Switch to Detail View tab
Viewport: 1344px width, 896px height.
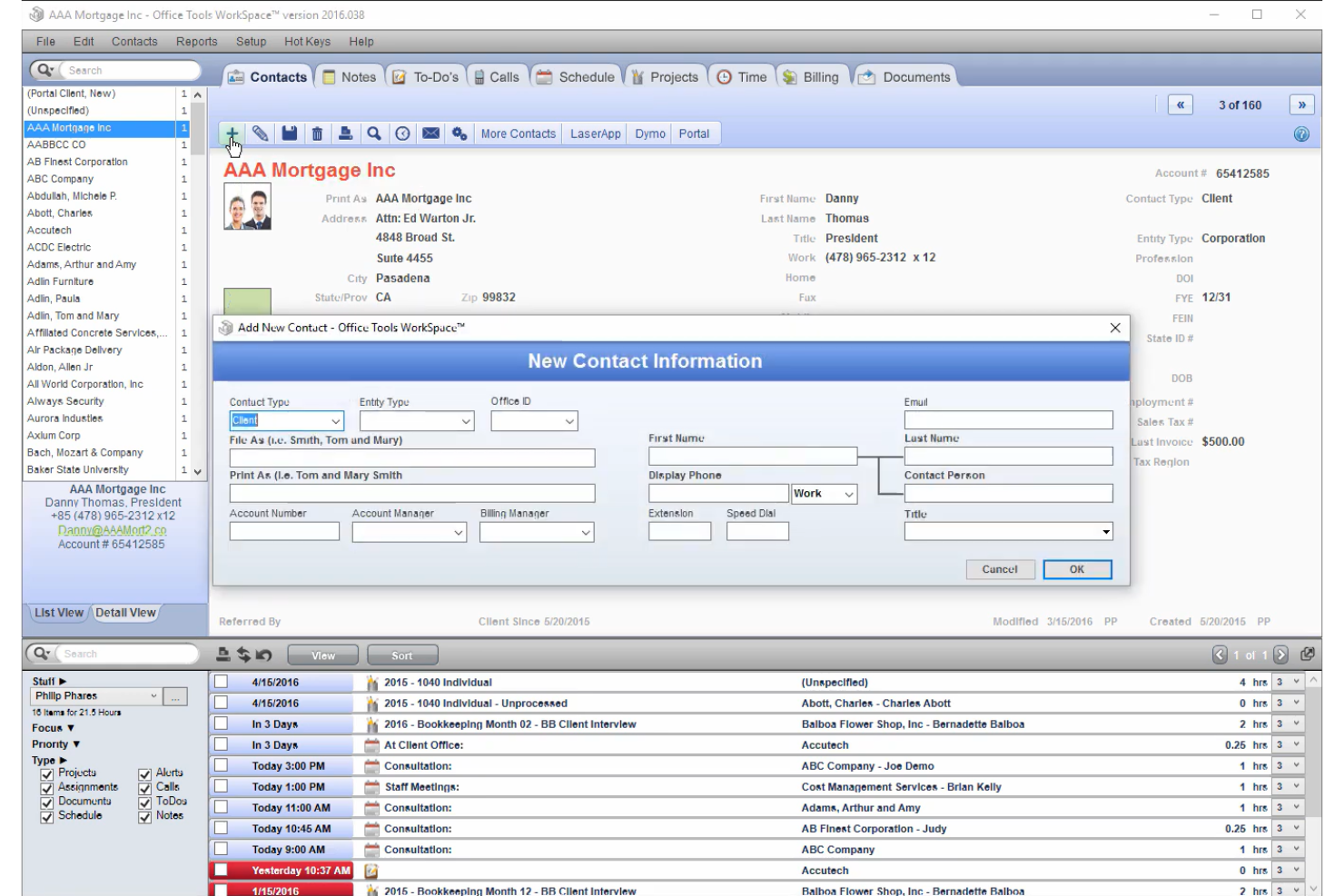tap(125, 613)
